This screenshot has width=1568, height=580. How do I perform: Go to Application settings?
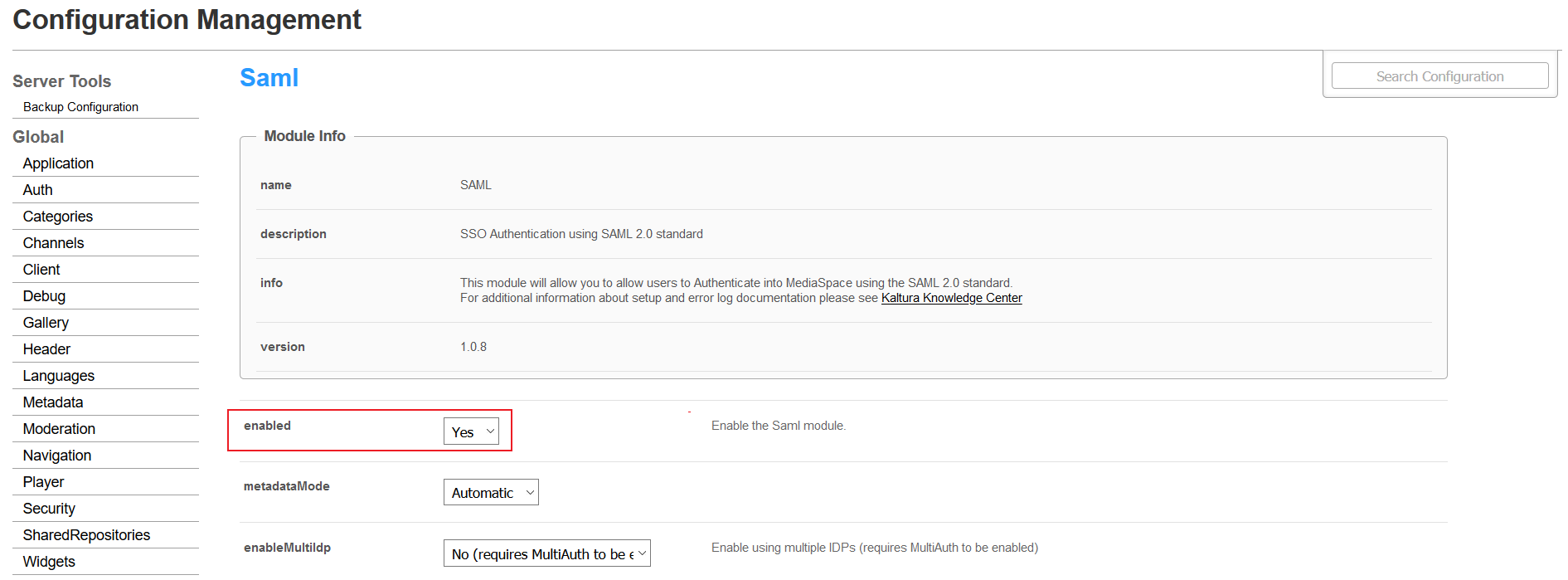click(x=58, y=163)
